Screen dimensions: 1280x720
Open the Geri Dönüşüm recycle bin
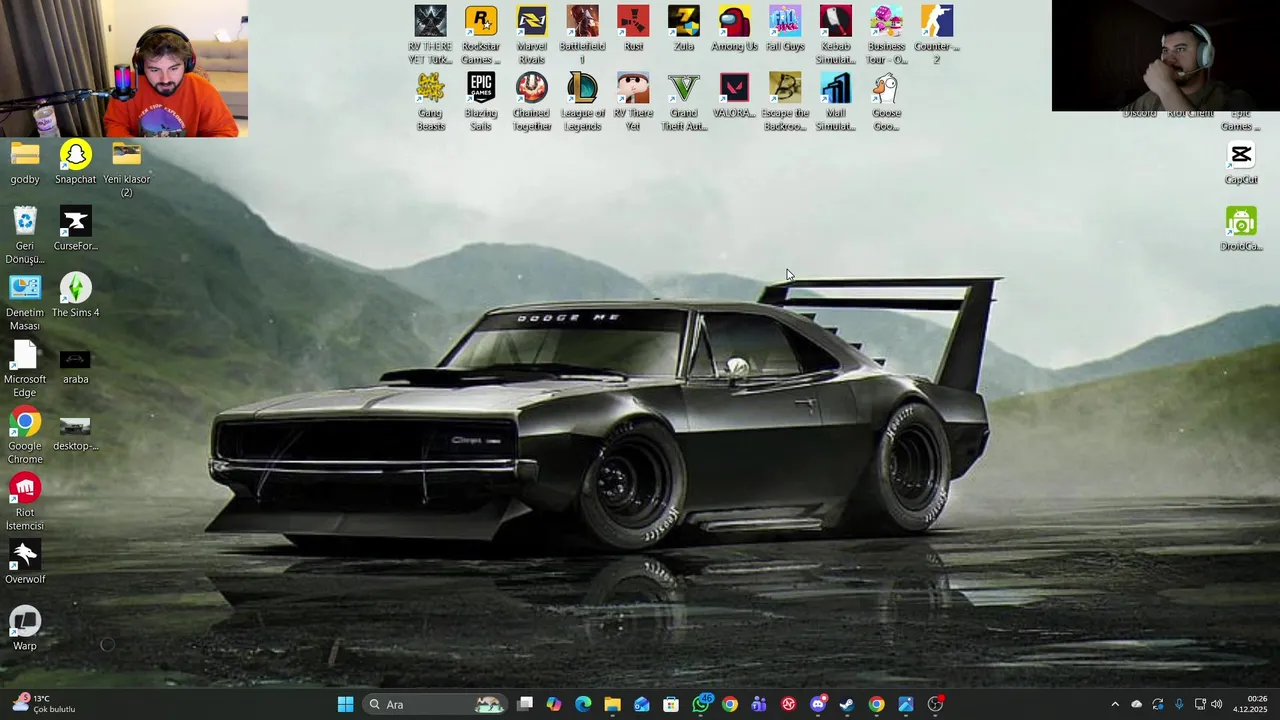point(25,235)
